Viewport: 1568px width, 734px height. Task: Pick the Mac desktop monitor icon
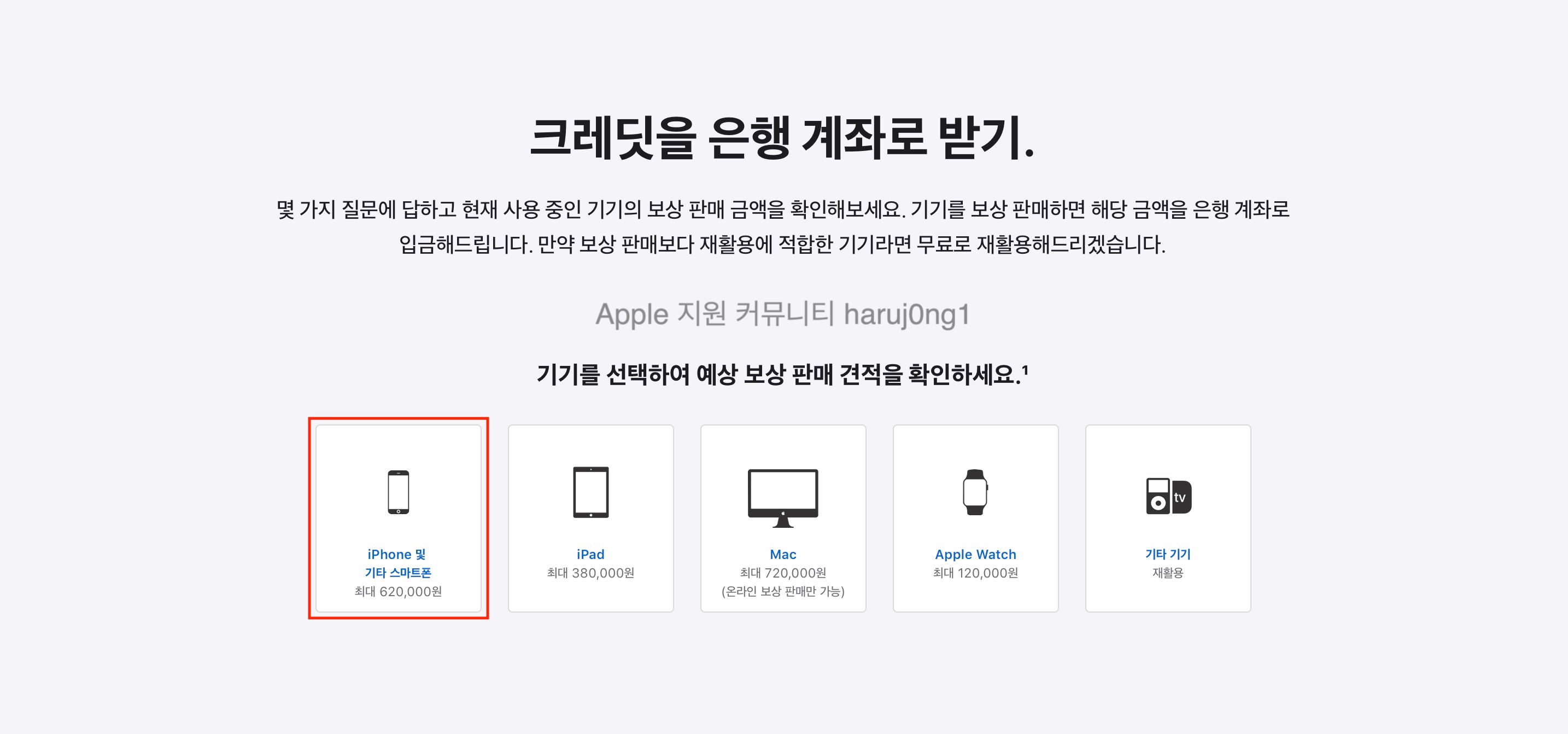coord(783,498)
